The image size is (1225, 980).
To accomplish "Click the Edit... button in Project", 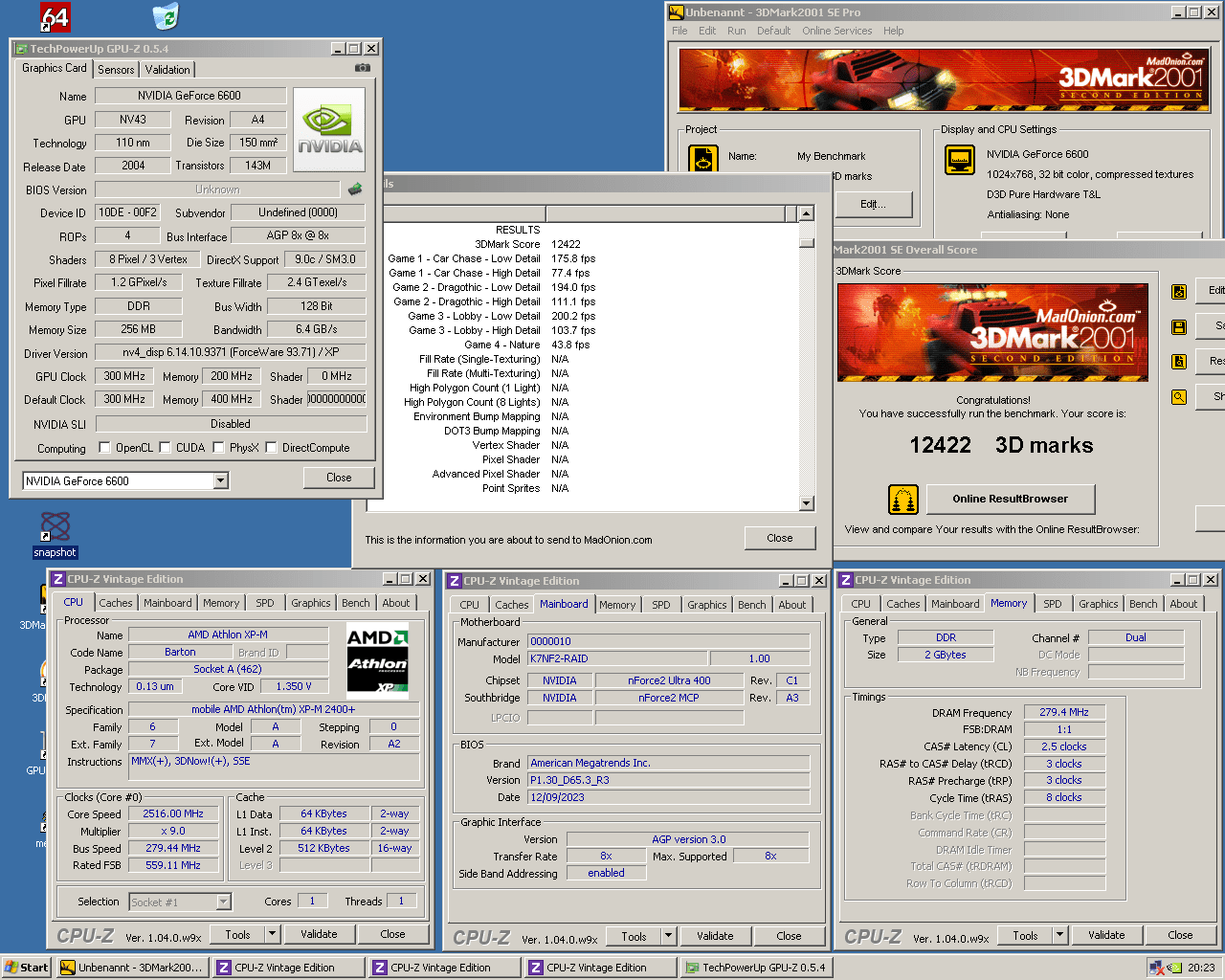I will (x=873, y=204).
